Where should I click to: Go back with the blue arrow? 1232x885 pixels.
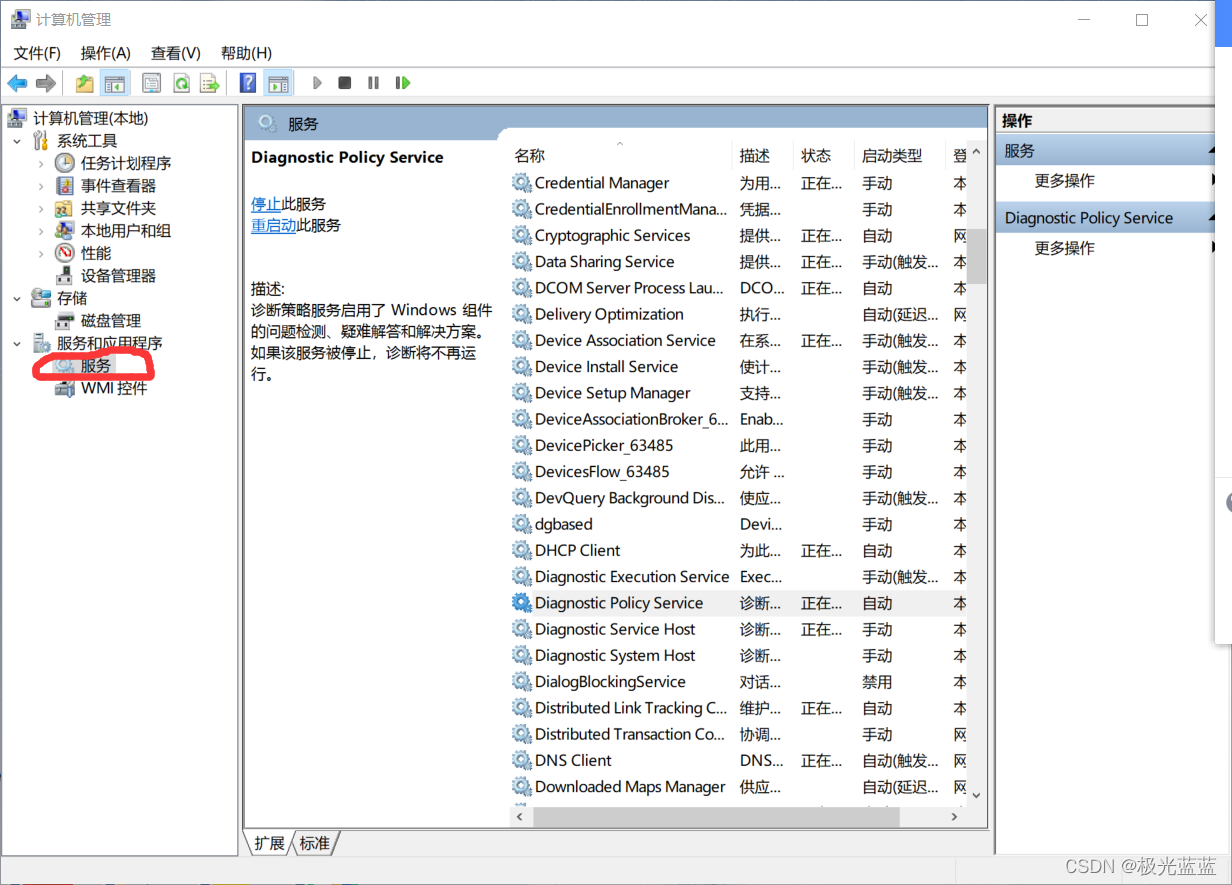click(17, 83)
